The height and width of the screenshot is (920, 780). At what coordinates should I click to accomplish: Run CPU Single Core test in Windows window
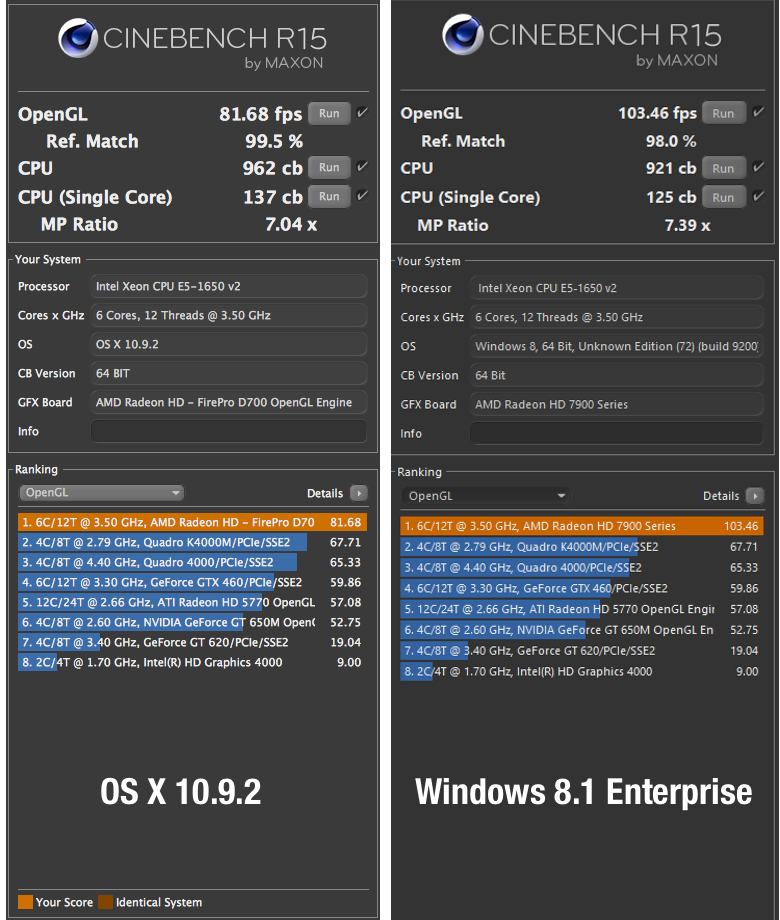pyautogui.click(x=723, y=198)
